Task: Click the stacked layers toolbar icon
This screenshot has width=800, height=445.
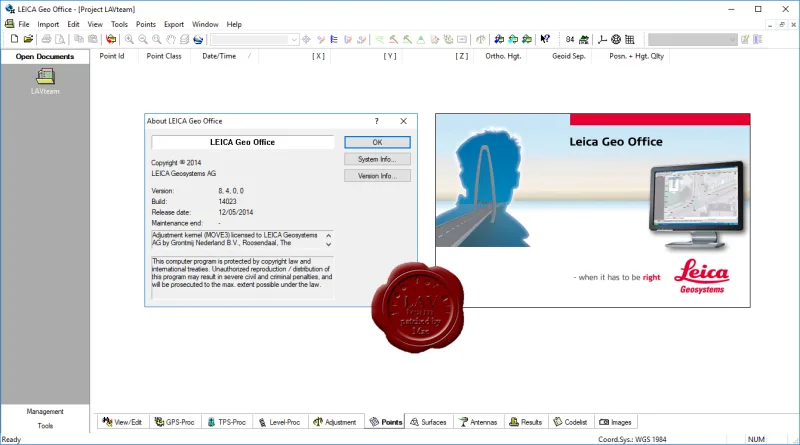Action: coord(184,39)
